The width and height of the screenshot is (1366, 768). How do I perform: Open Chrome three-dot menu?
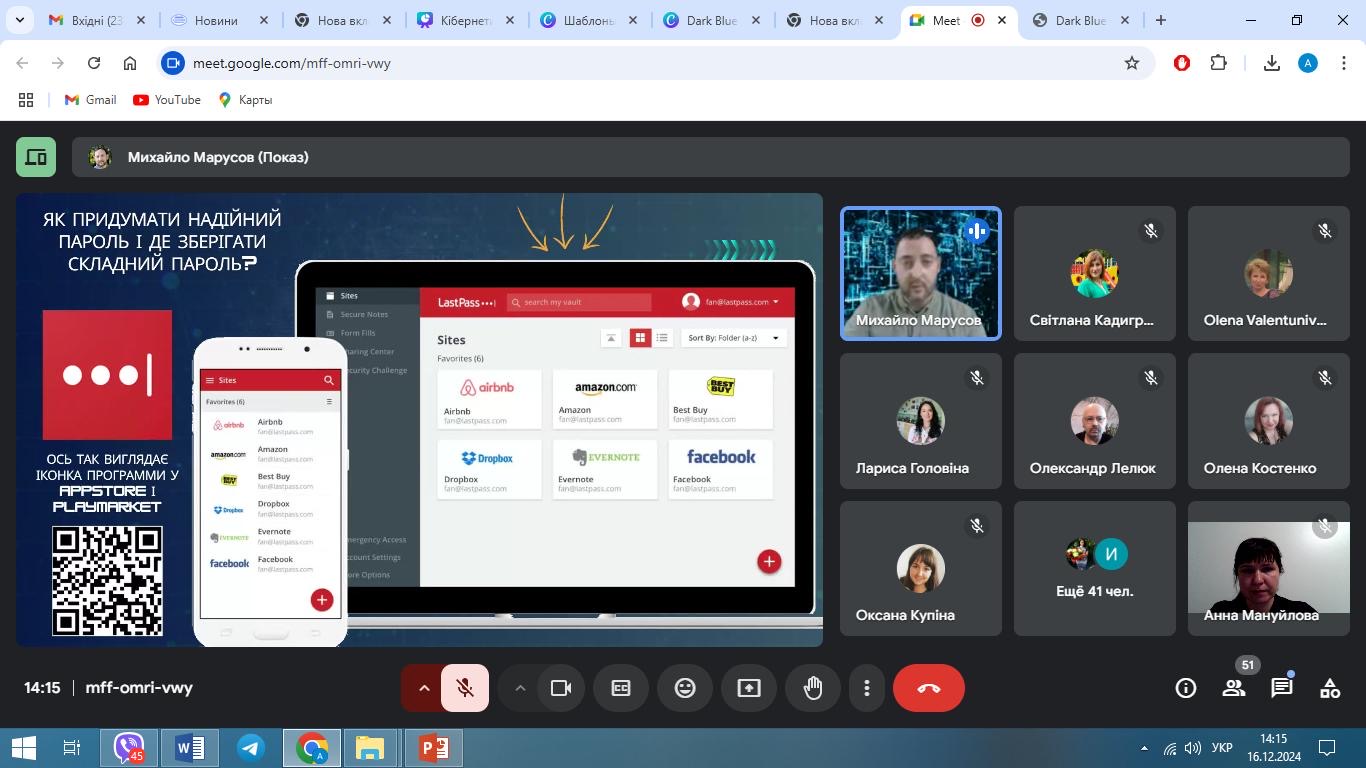click(x=1343, y=63)
